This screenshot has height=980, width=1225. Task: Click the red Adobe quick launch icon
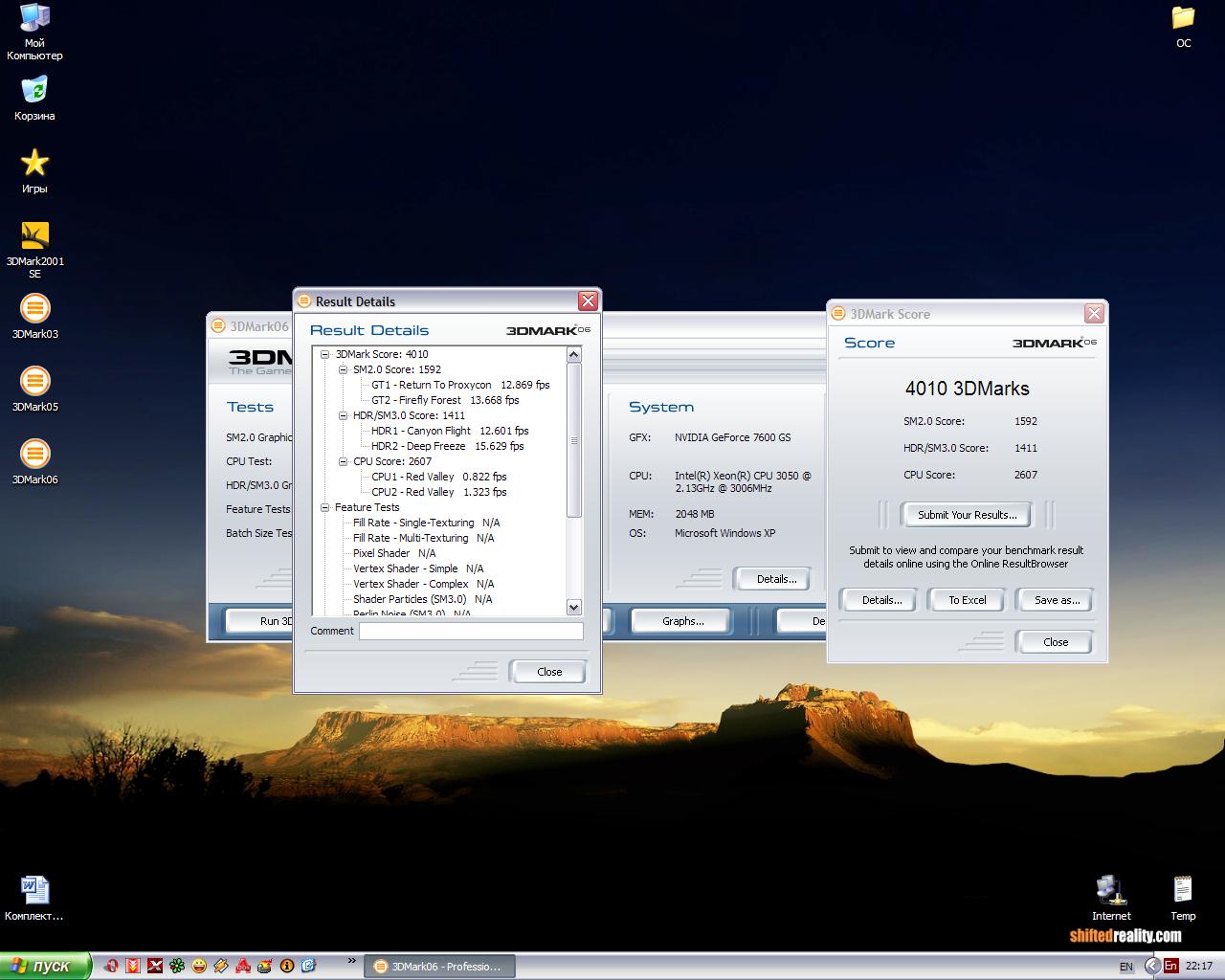coord(243,966)
